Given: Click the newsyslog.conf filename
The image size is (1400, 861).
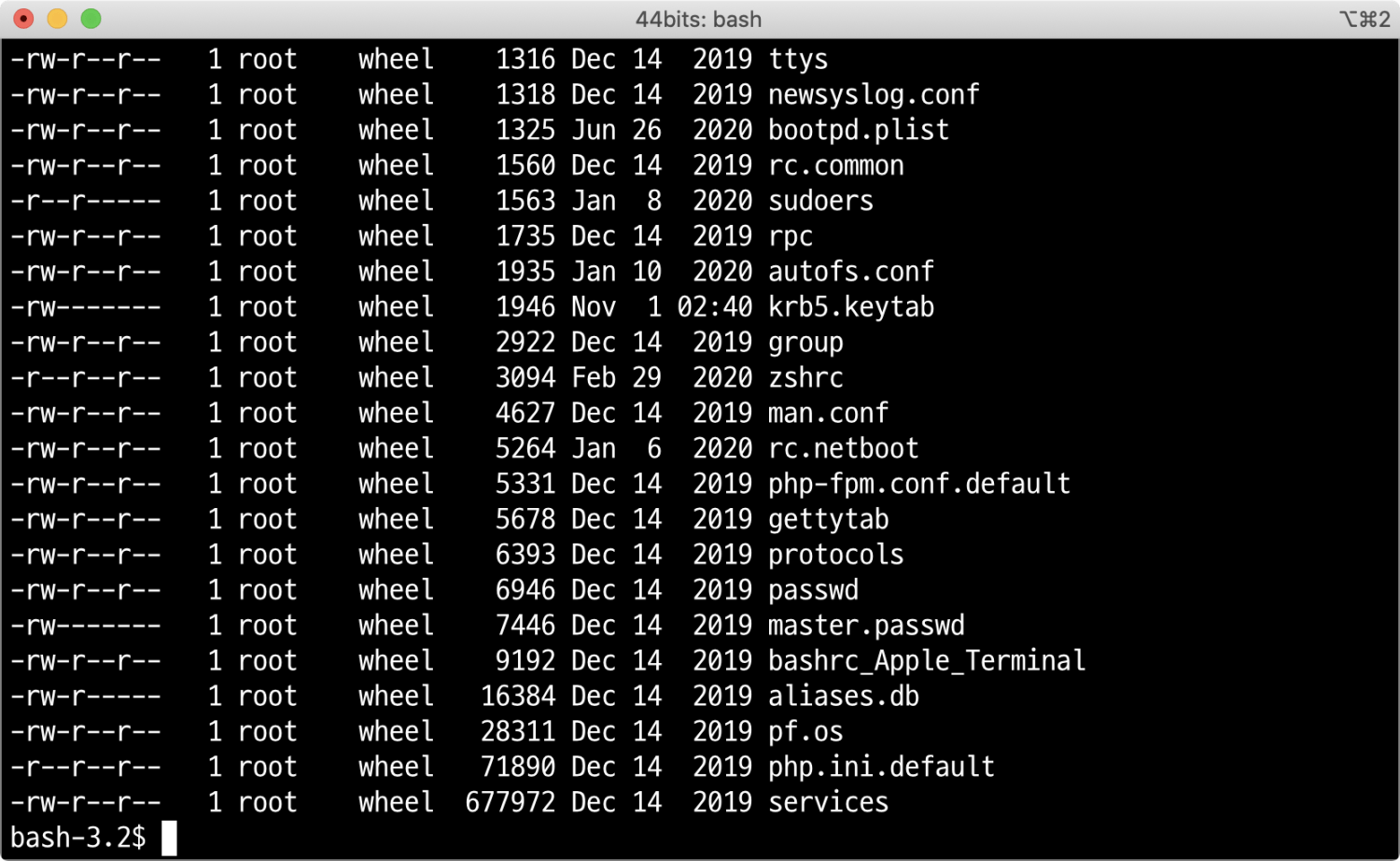Looking at the screenshot, I should coord(874,94).
